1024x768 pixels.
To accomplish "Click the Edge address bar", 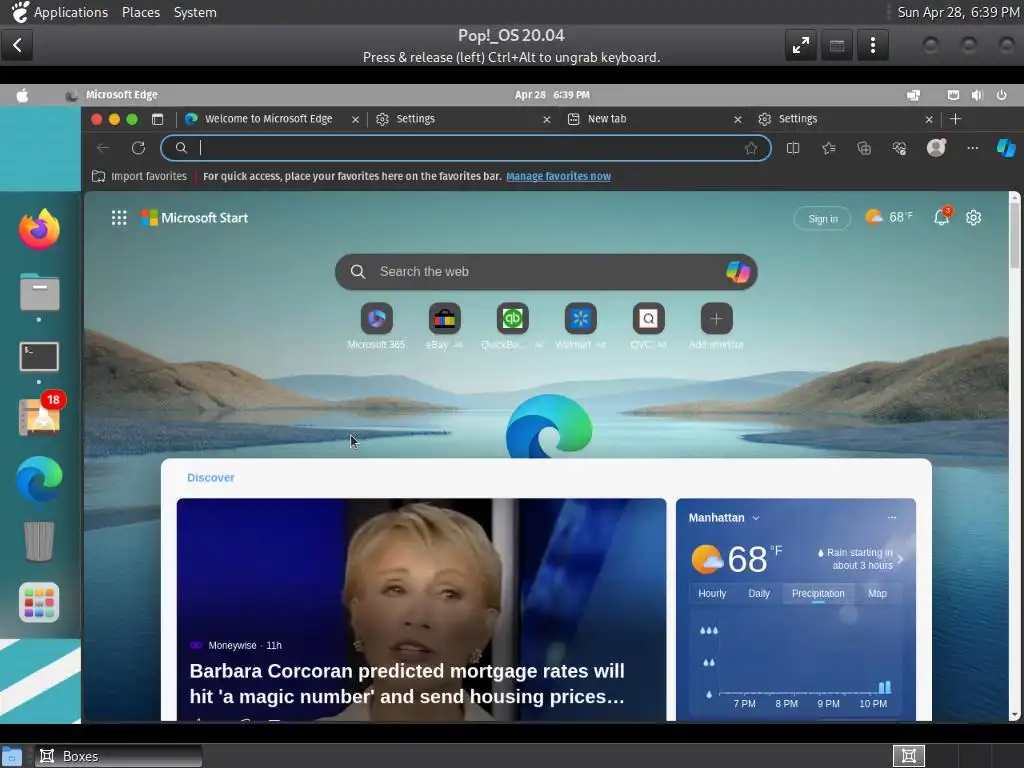I will click(466, 148).
